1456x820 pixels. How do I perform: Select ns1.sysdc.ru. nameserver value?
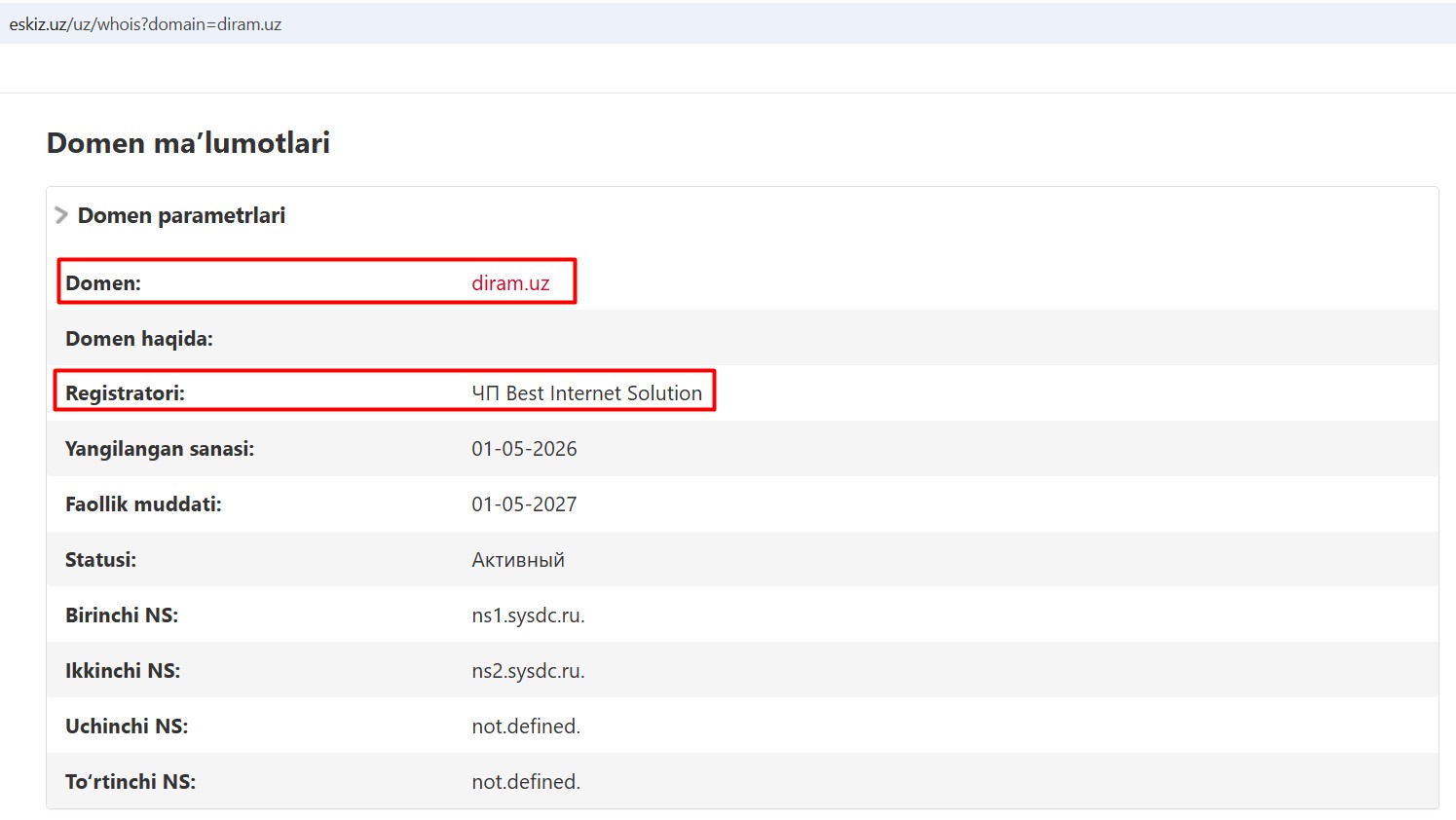click(x=528, y=615)
